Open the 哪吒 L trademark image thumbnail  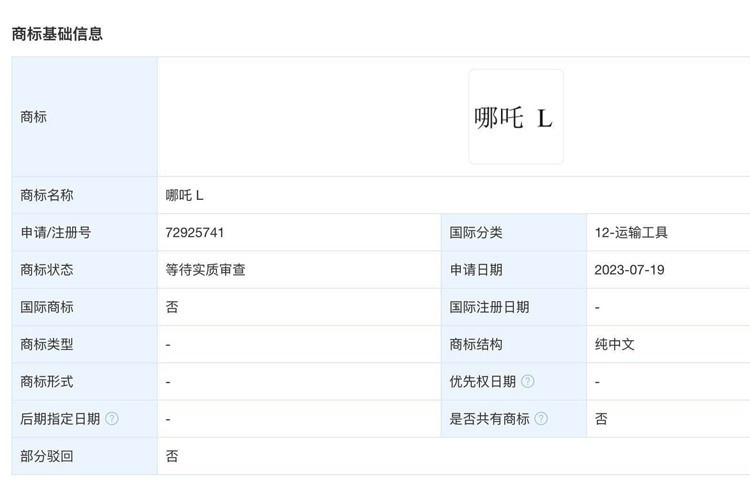(x=516, y=117)
